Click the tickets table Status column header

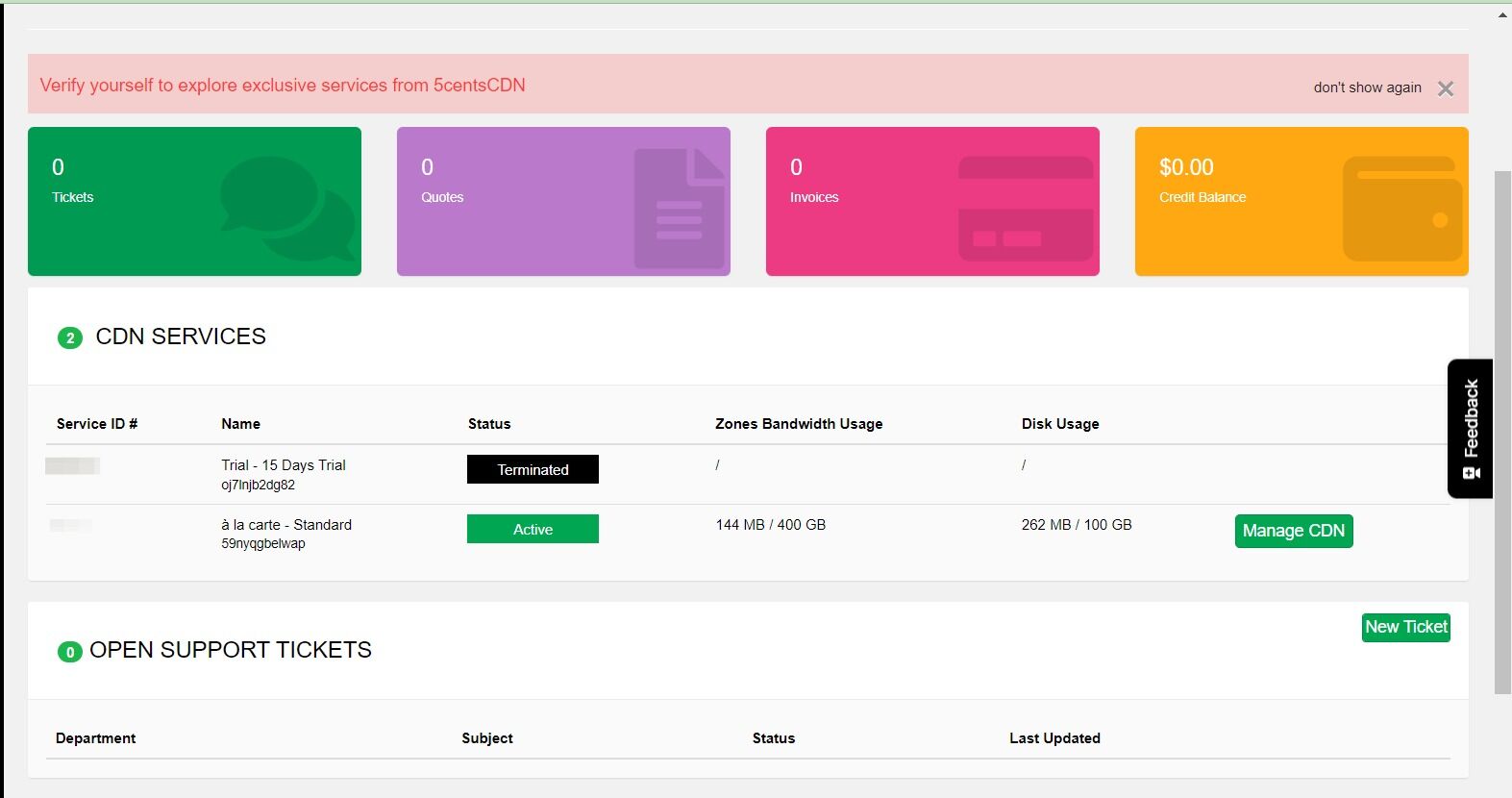[774, 737]
